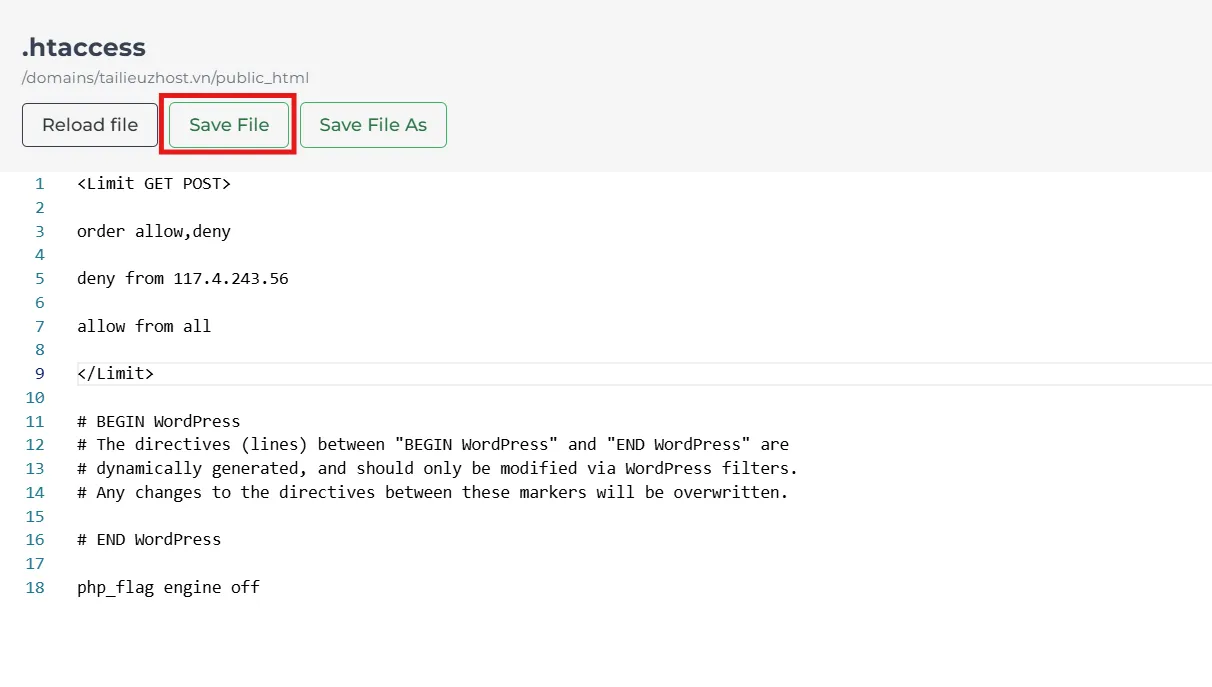1212x687 pixels.
Task: Click the .htaccess file title
Action: [x=84, y=47]
